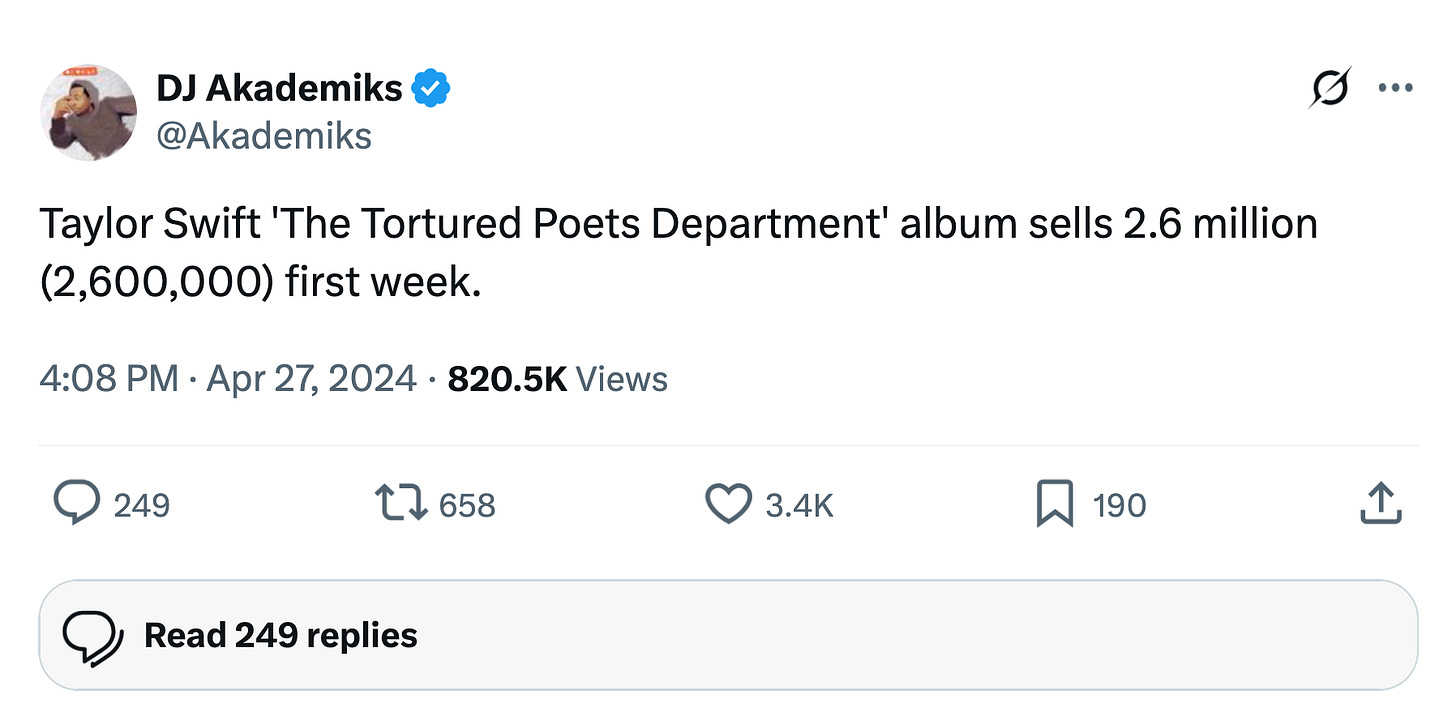Click Read 249 replies
1456x709 pixels.
(280, 635)
